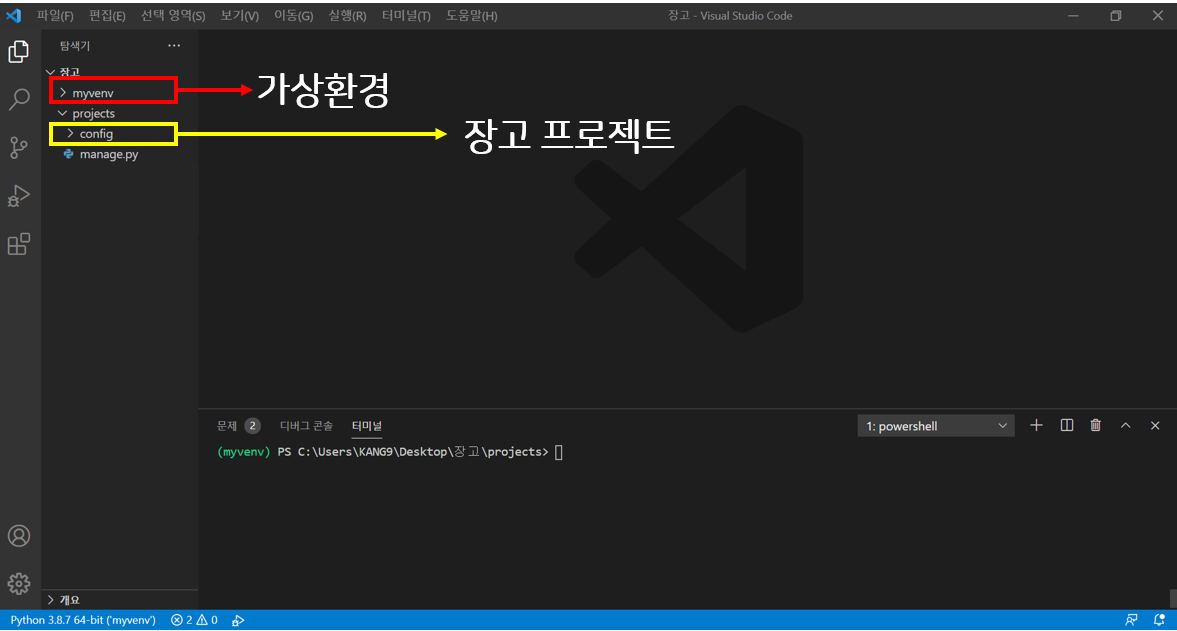
Task: Click the errors and warnings status indicator
Action: [x=194, y=620]
